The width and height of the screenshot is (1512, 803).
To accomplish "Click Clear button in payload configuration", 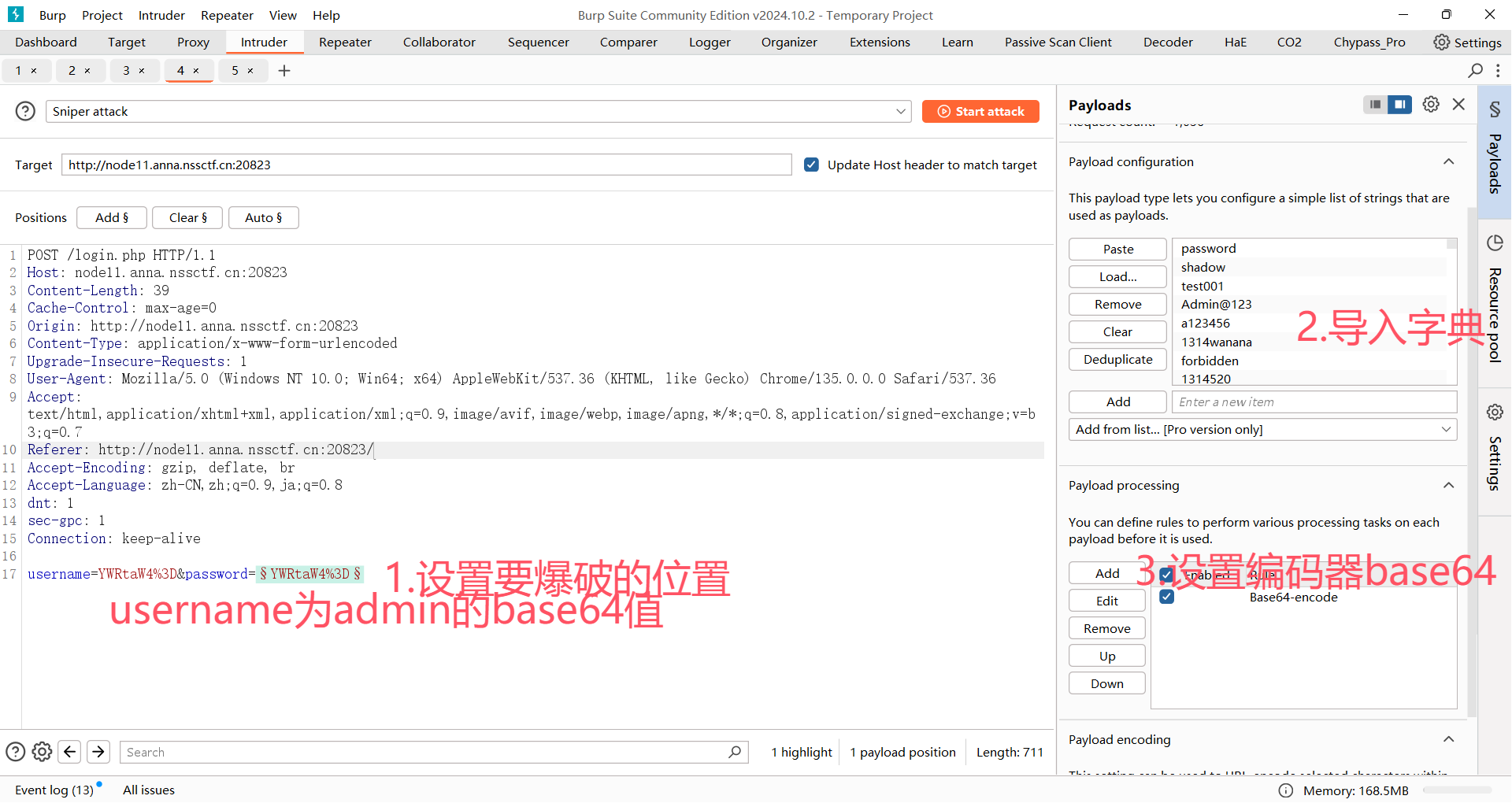I will click(x=1117, y=331).
